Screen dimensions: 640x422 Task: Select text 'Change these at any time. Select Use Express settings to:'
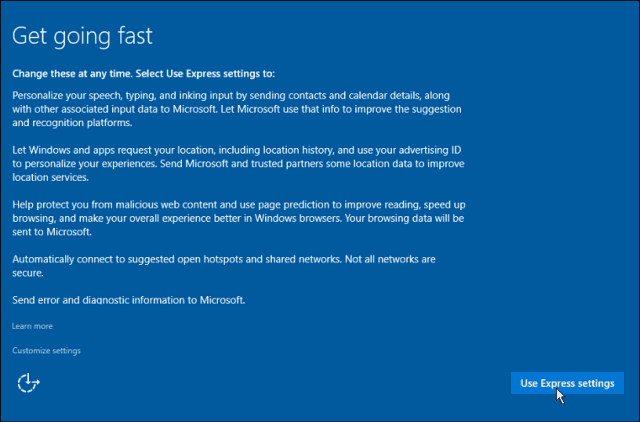click(x=144, y=73)
